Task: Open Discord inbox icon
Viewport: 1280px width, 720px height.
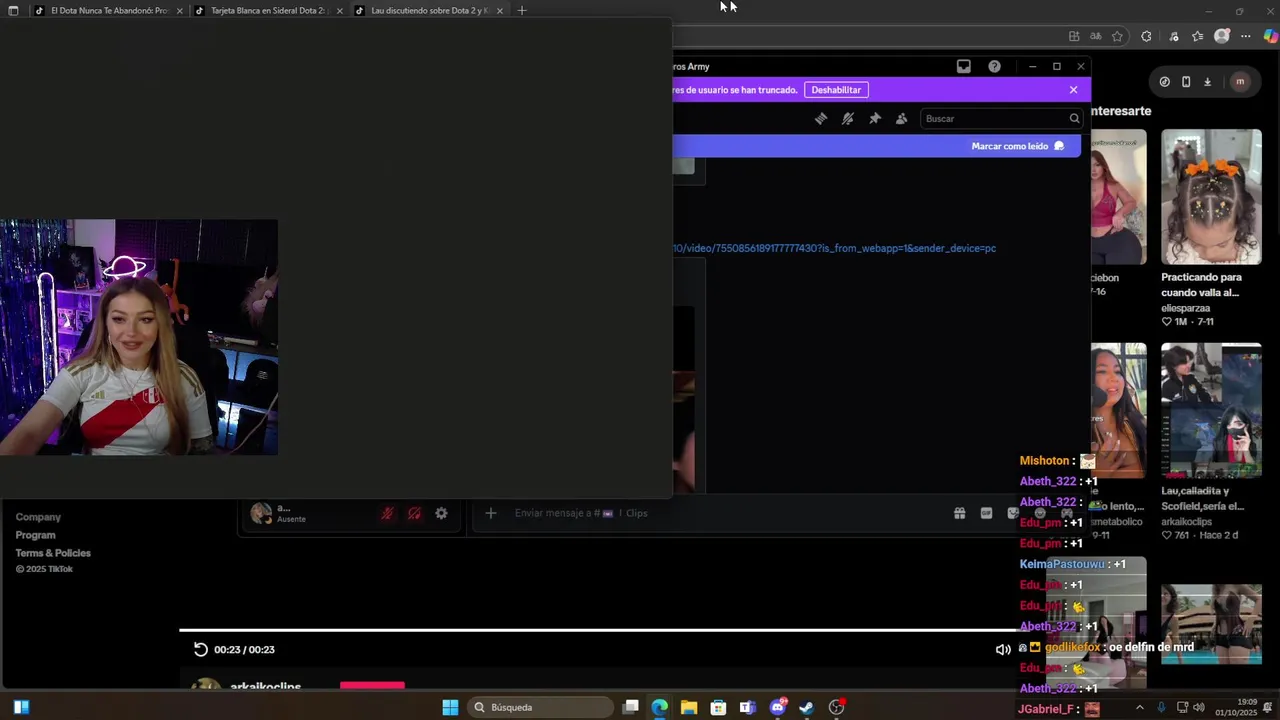Action: click(963, 66)
